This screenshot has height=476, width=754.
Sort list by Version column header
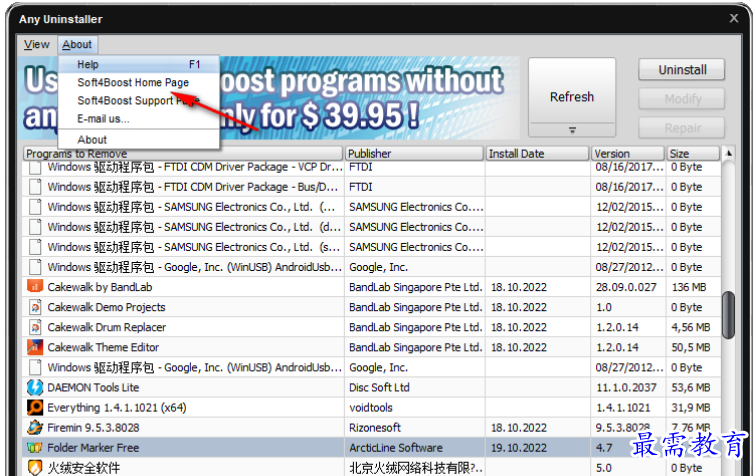(x=628, y=153)
